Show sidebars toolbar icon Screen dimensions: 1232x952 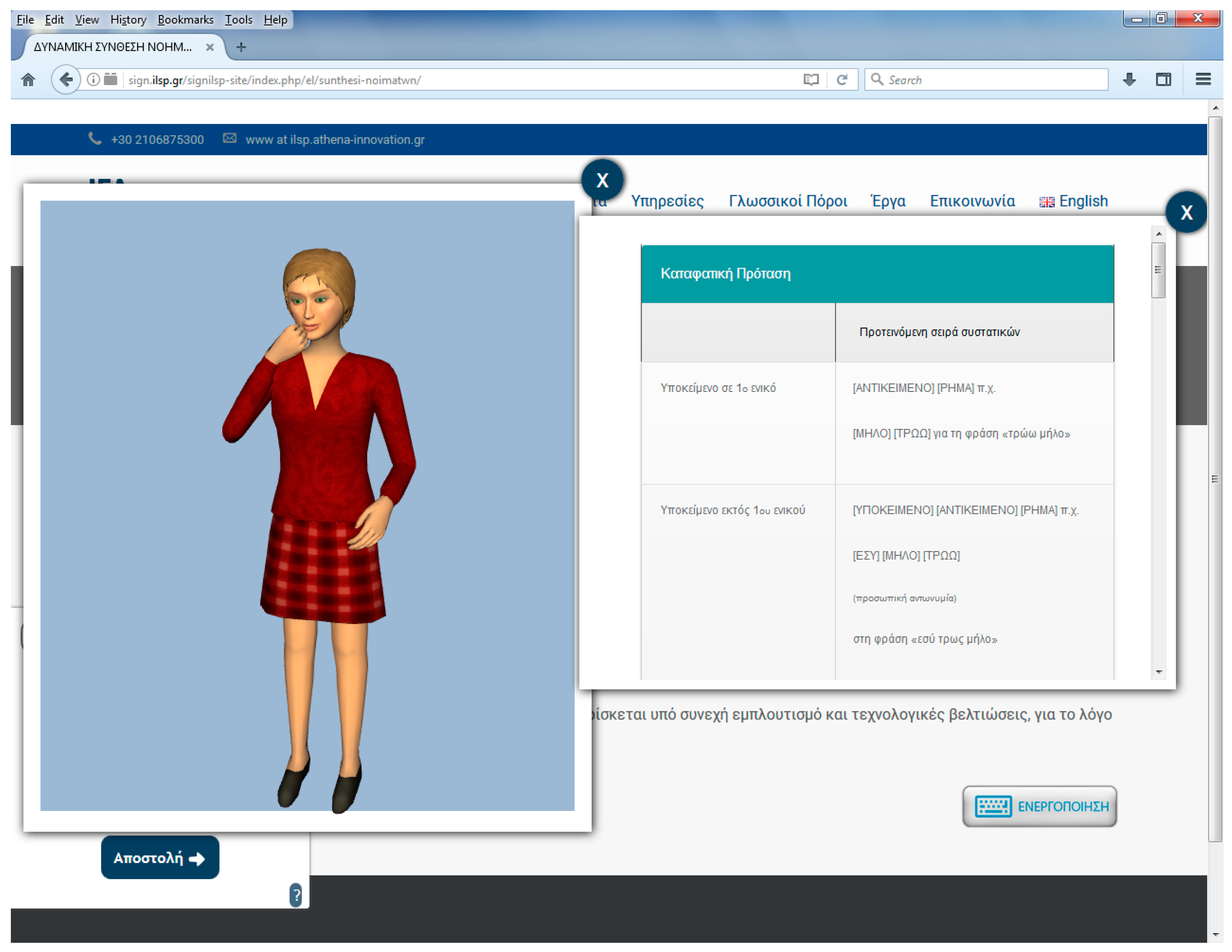pyautogui.click(x=1163, y=80)
